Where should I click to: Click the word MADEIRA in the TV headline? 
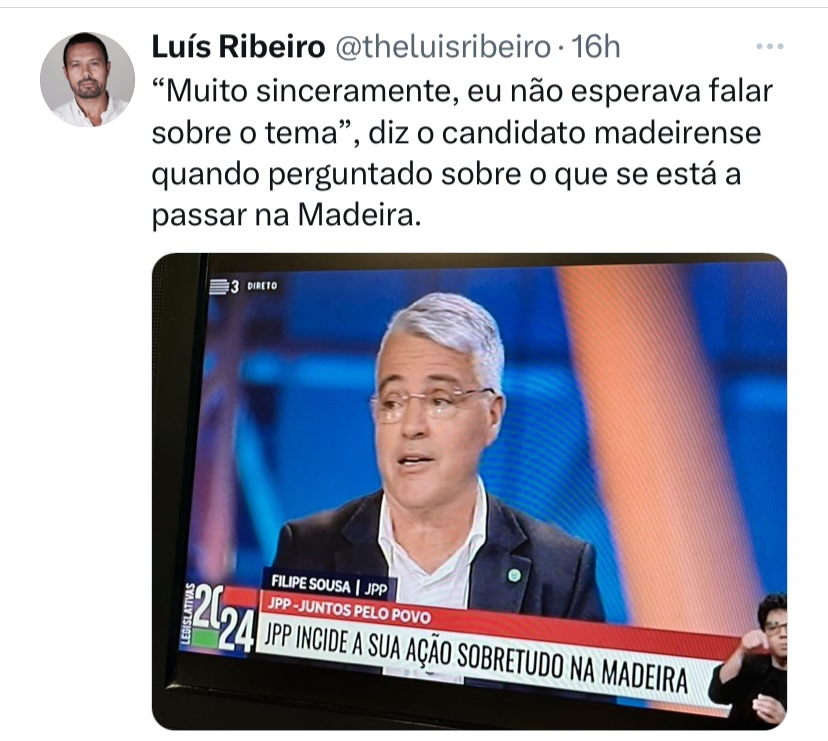(644, 676)
